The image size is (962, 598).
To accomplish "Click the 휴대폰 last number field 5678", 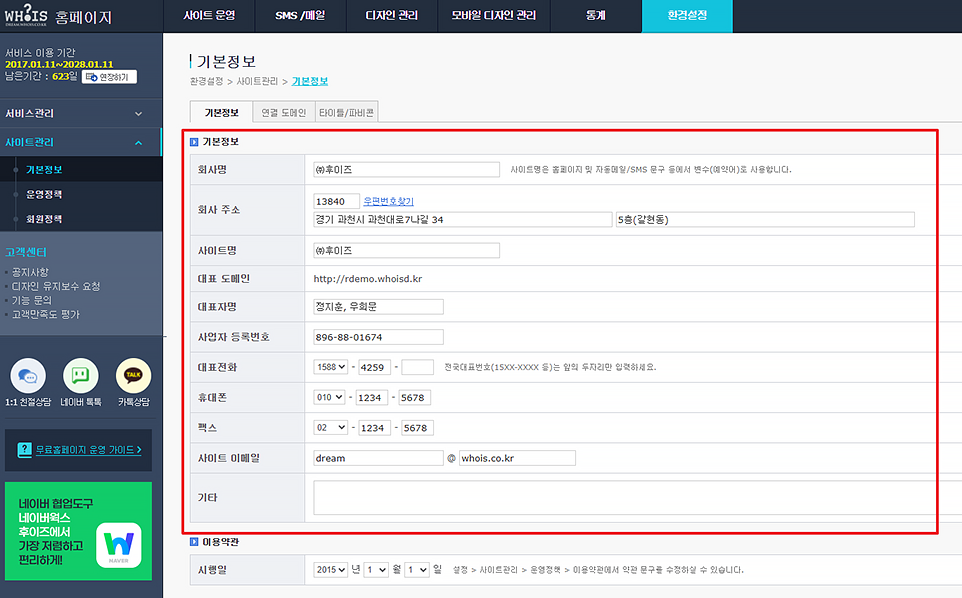I will click(414, 397).
